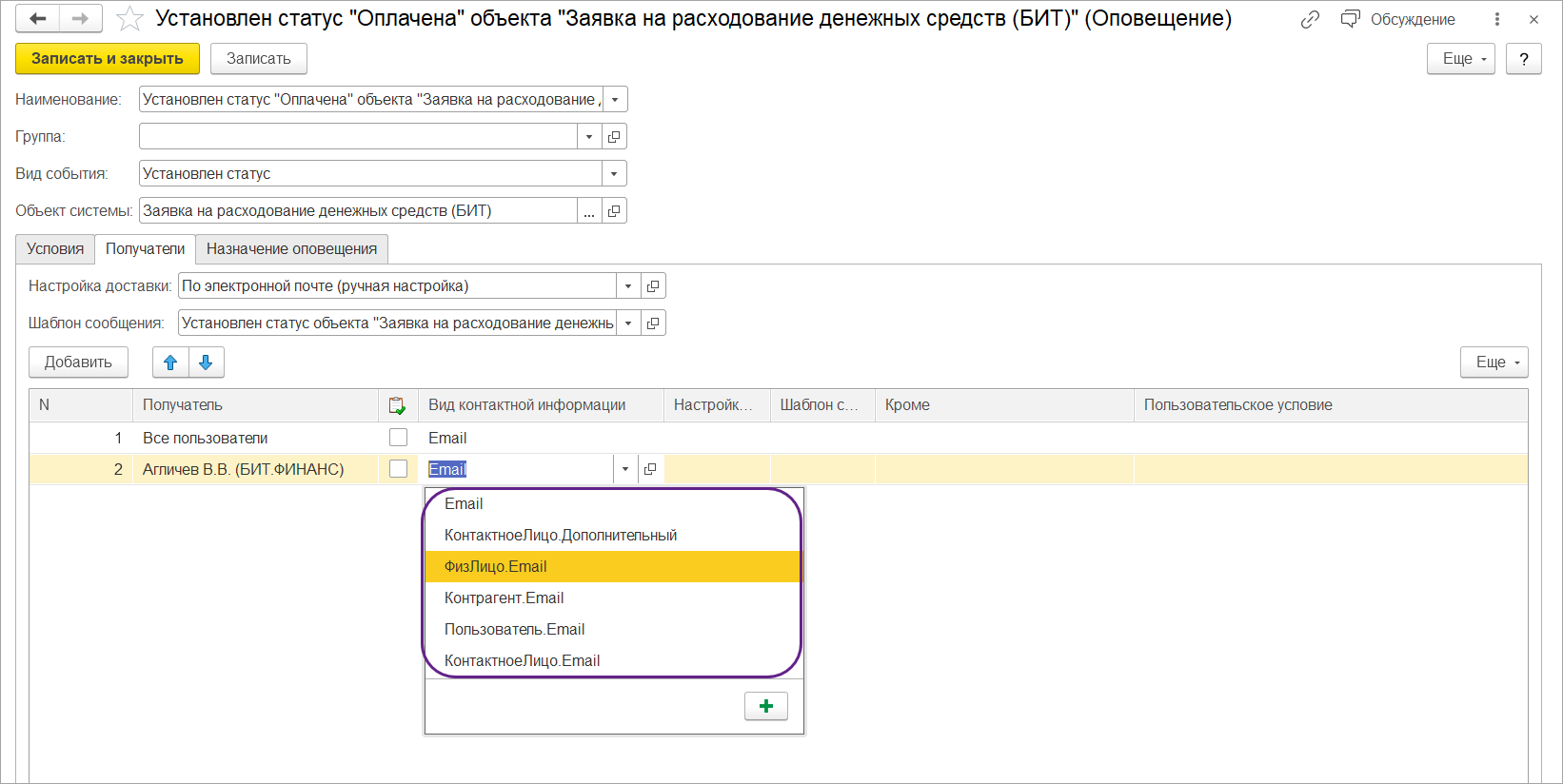Expand the Группа field dropdown

pos(589,137)
